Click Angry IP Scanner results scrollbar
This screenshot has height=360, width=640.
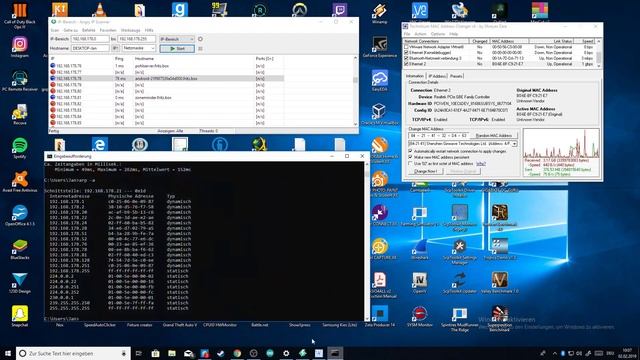(x=355, y=91)
